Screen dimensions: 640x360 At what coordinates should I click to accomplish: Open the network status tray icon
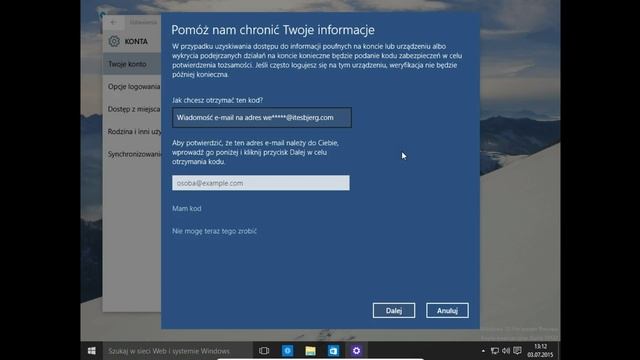[495, 351]
